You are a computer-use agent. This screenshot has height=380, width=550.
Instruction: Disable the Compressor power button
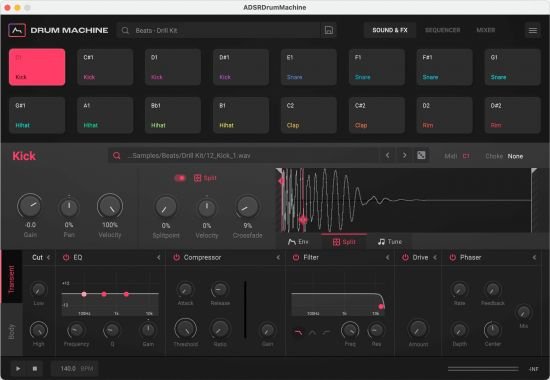point(176,258)
